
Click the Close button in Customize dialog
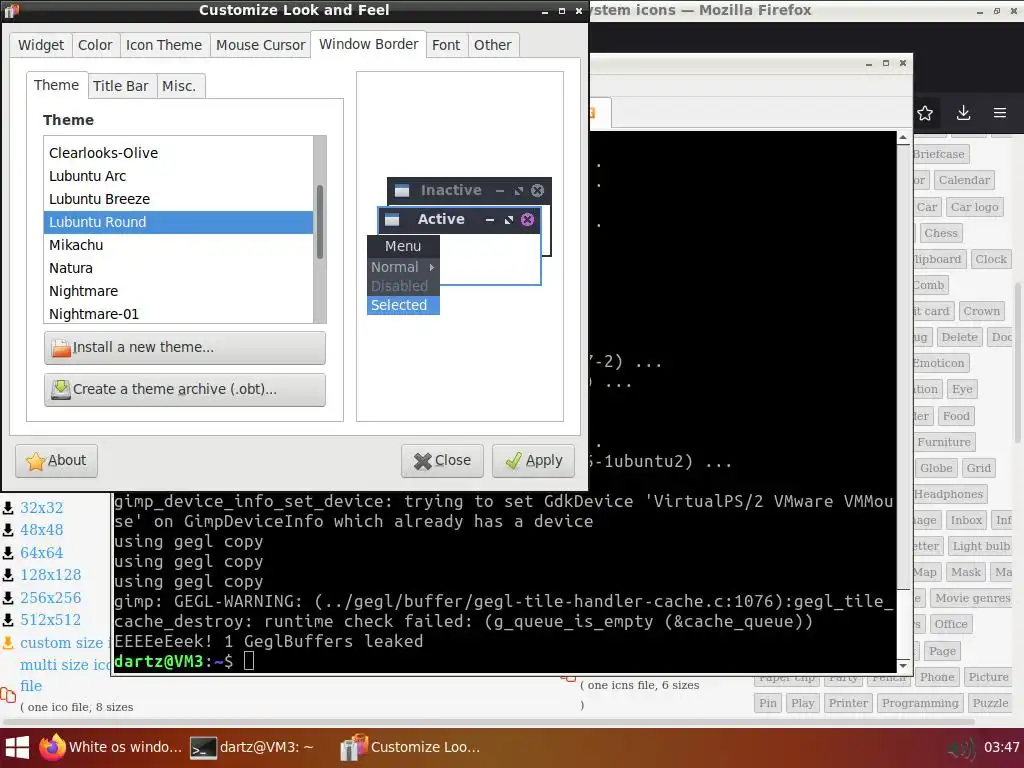click(x=442, y=460)
